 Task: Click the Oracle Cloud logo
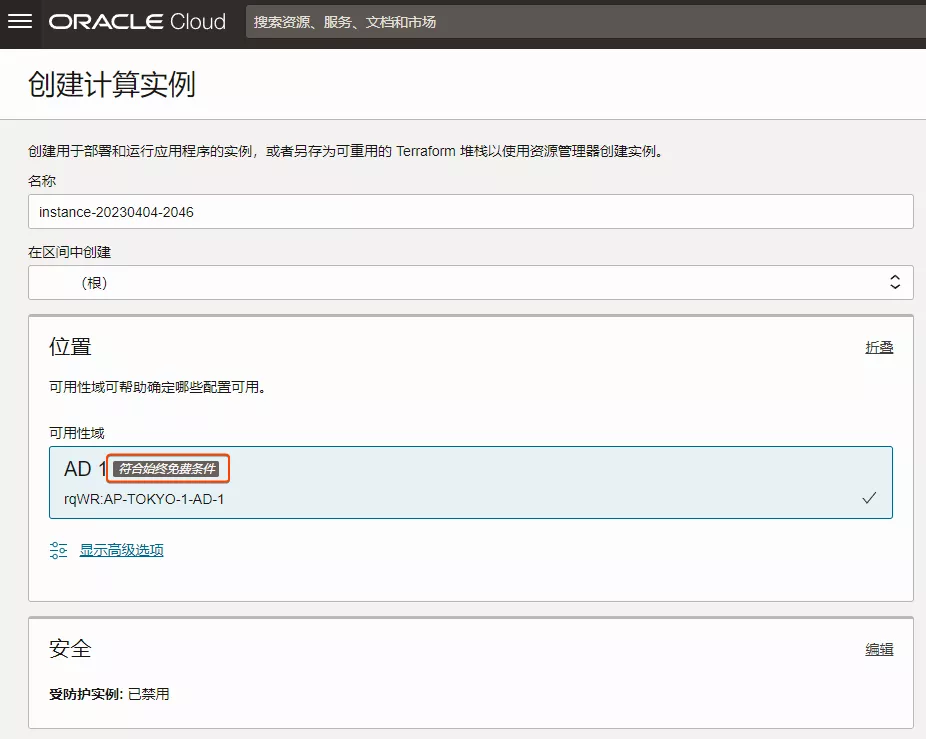click(x=137, y=22)
